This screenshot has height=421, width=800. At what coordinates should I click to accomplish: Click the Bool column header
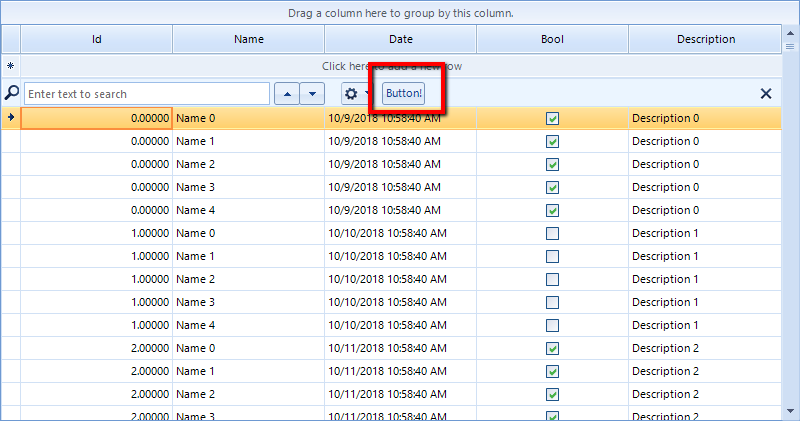tap(552, 40)
